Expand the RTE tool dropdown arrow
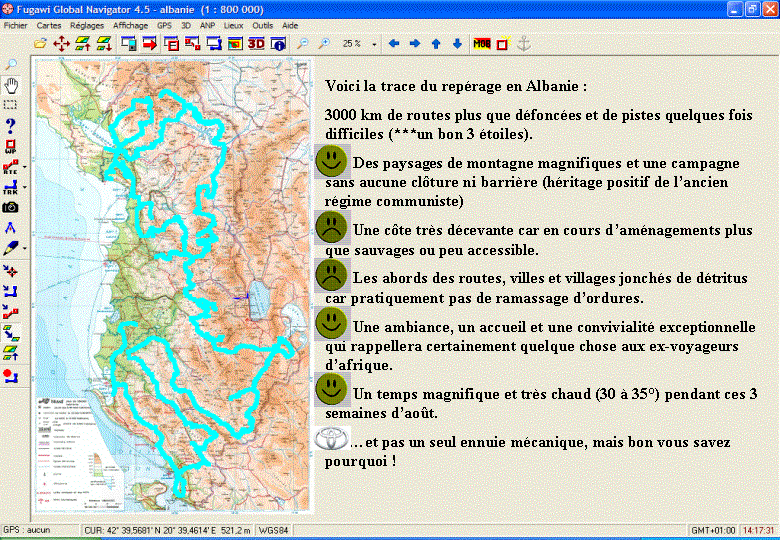780x540 pixels. click(24, 167)
